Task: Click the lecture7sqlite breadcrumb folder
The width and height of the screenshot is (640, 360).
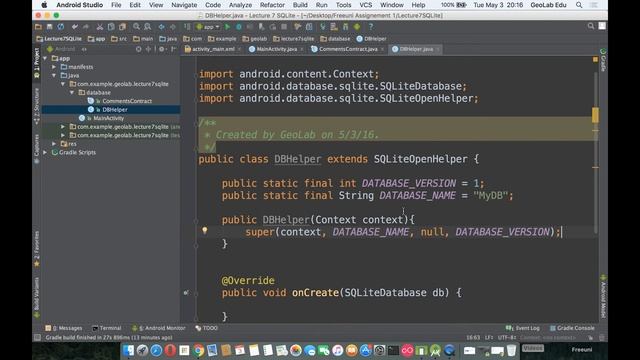Action: pos(293,39)
